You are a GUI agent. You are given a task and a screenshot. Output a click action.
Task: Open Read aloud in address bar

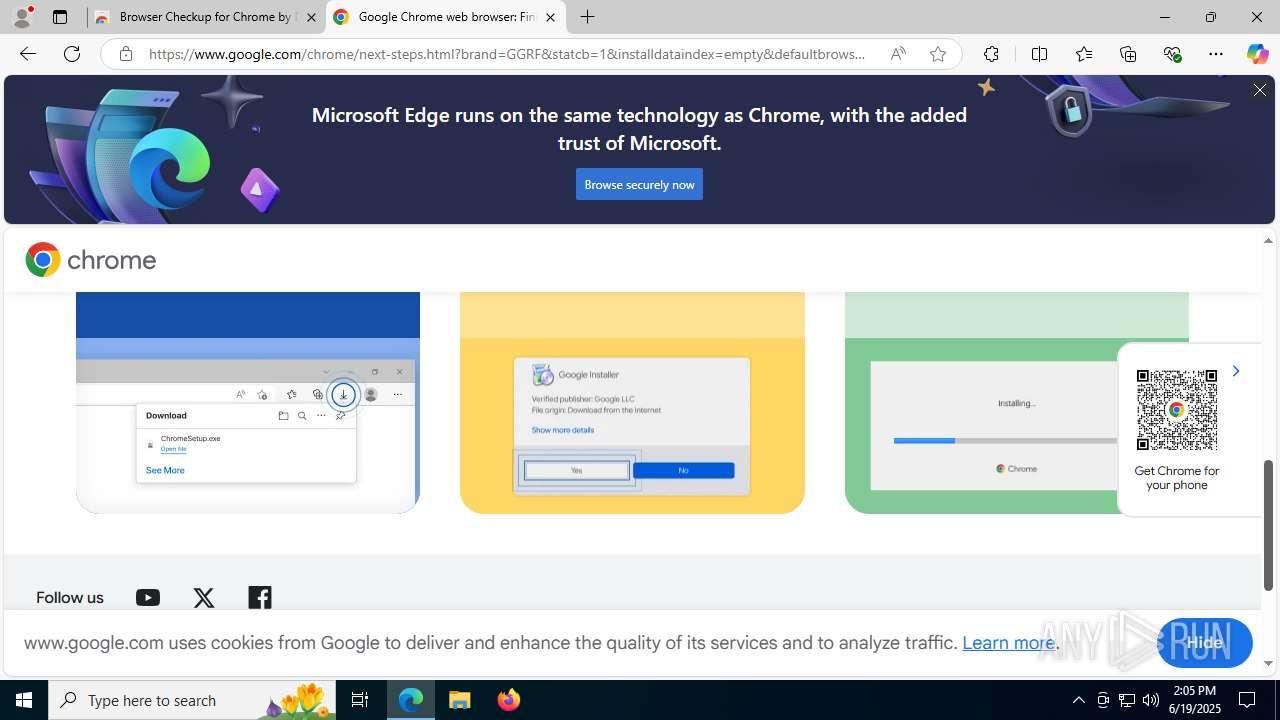[x=898, y=54]
